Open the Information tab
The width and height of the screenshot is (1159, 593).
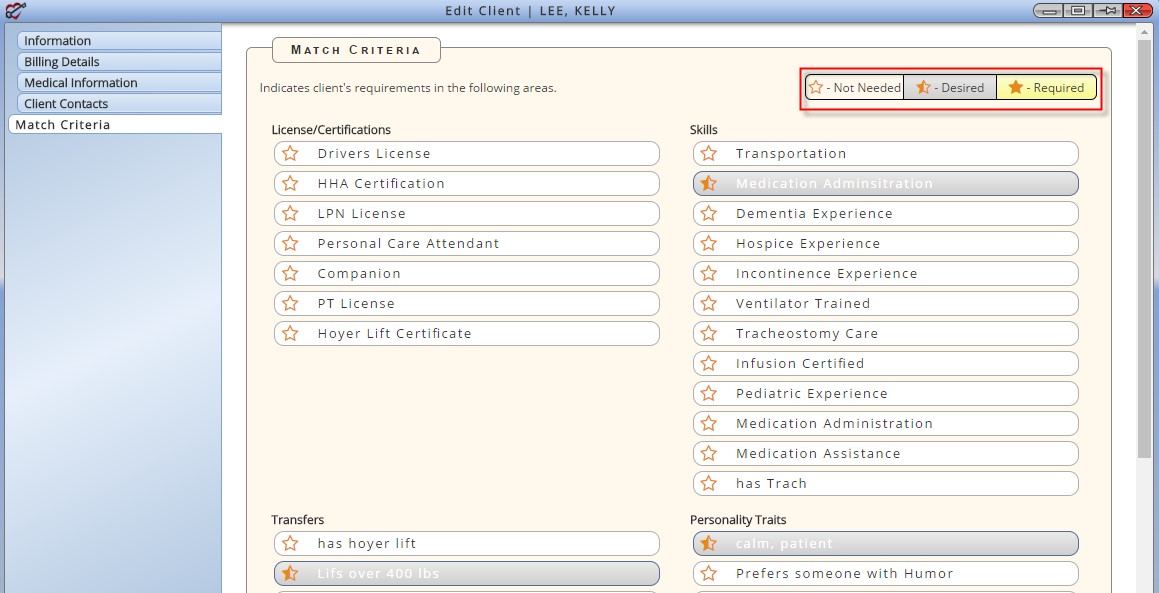pos(119,41)
